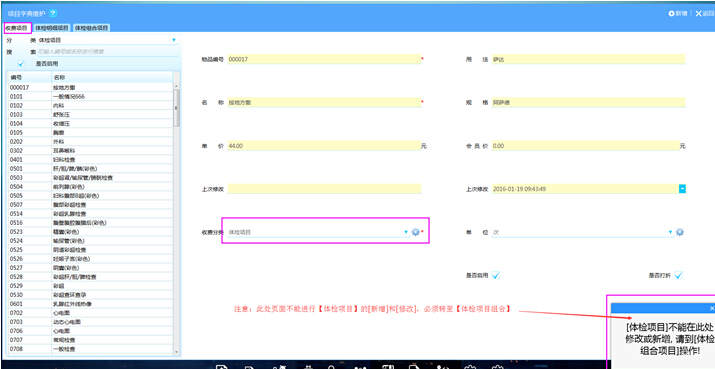Click the 搜索 search input field

[107, 52]
